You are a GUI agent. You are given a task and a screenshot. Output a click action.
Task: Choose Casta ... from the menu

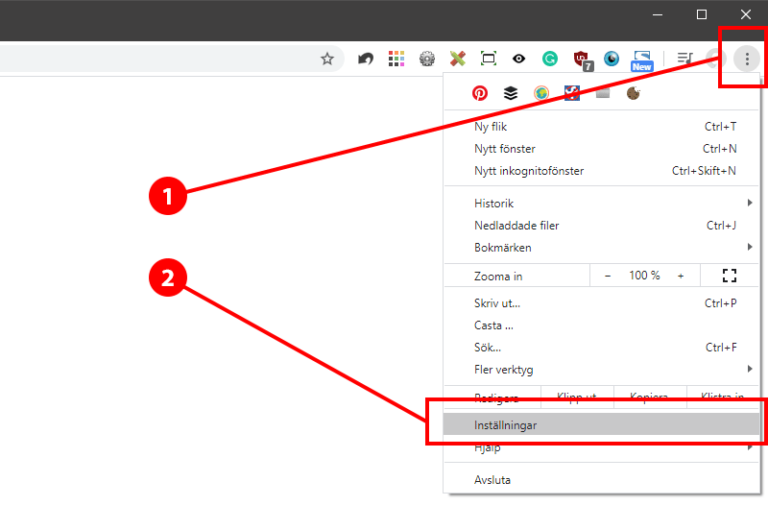pyautogui.click(x=601, y=325)
